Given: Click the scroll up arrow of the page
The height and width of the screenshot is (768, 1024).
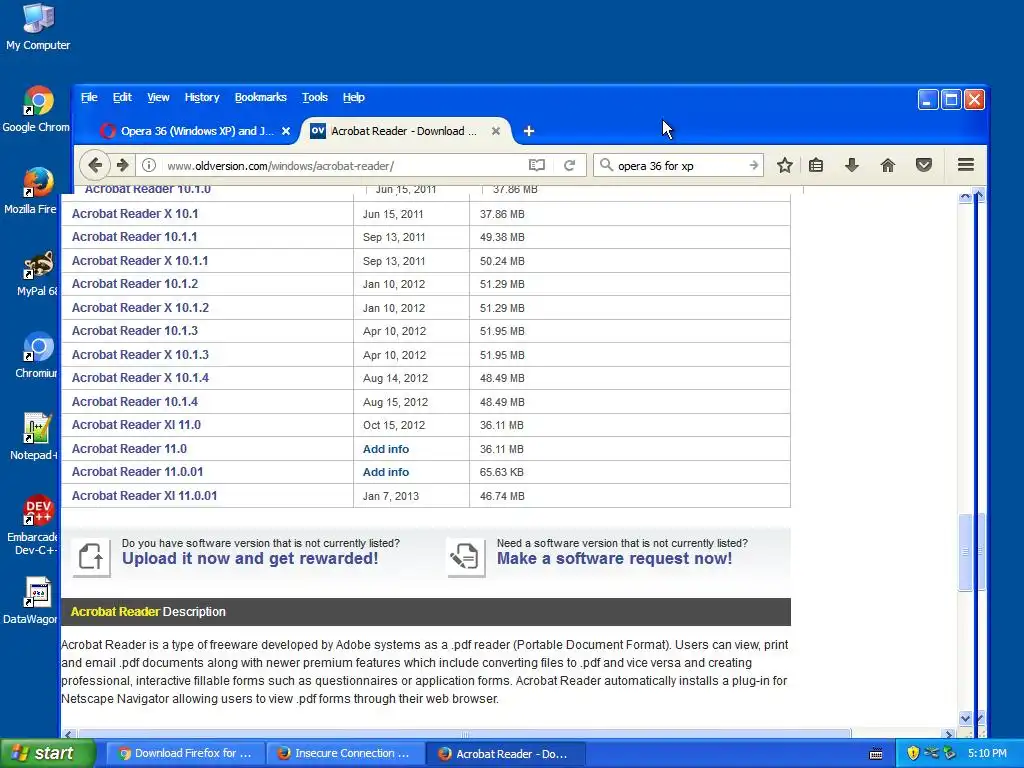Looking at the screenshot, I should (965, 197).
